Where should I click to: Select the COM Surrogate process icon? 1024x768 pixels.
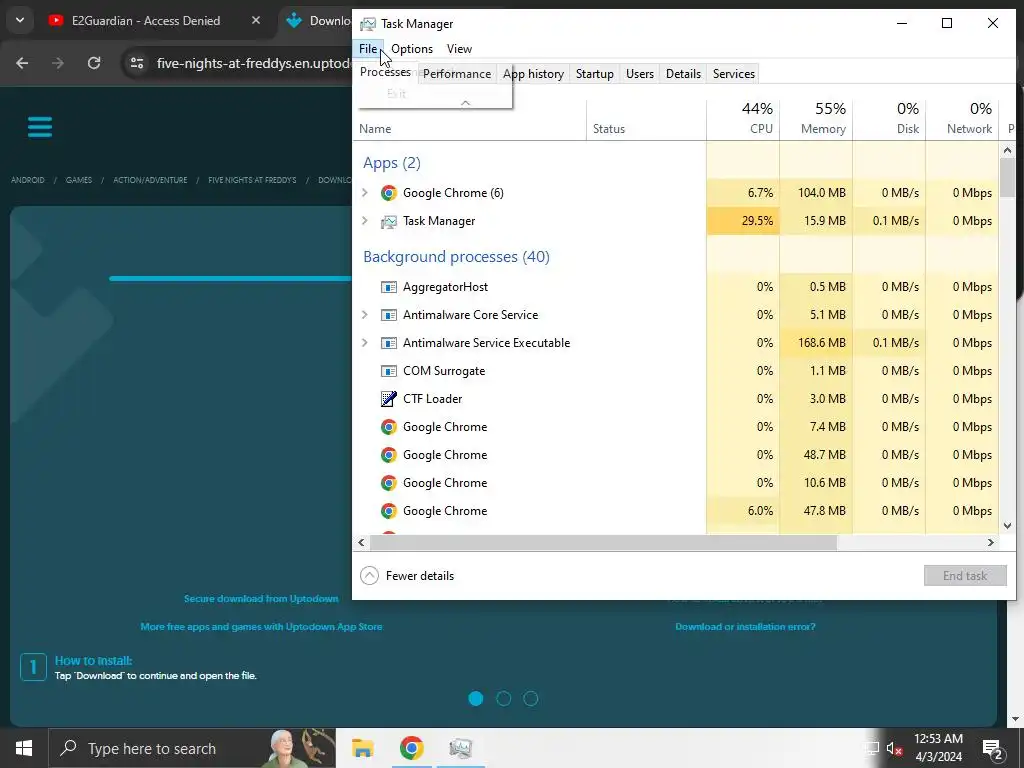(389, 372)
